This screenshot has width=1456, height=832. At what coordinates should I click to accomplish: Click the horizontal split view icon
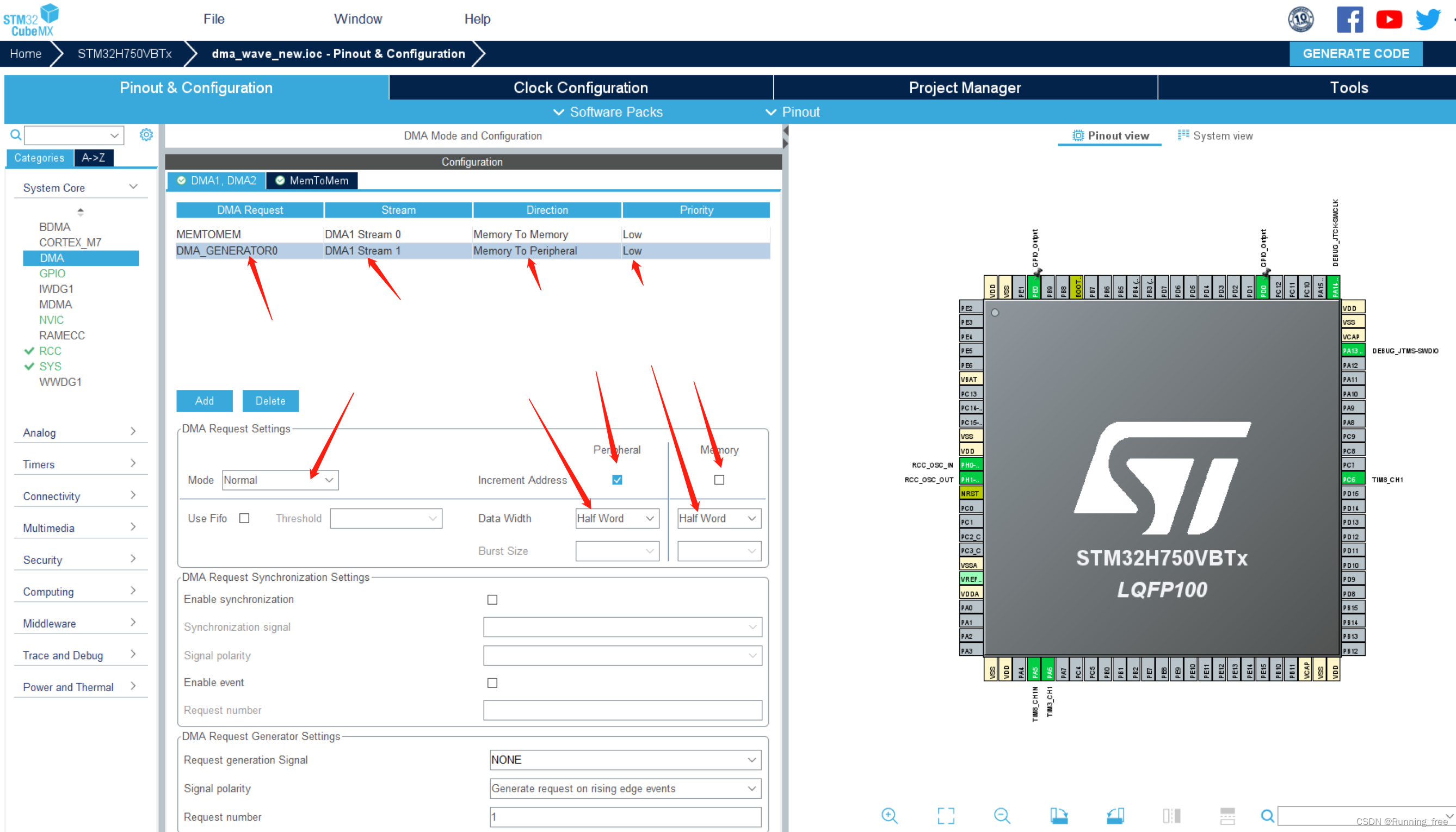[1227, 816]
